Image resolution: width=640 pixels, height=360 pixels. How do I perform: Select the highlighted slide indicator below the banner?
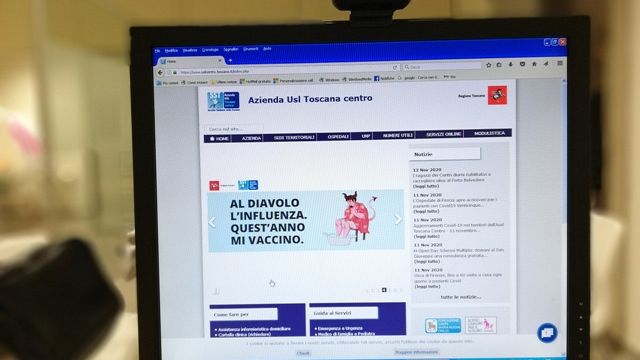point(384,290)
